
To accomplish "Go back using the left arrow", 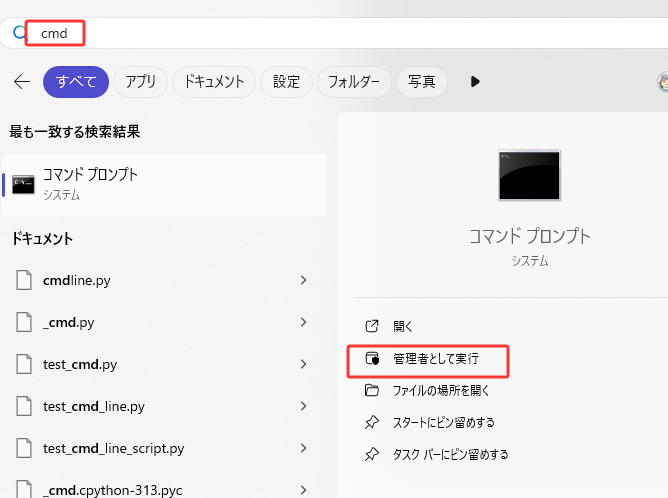I will click(x=22, y=81).
